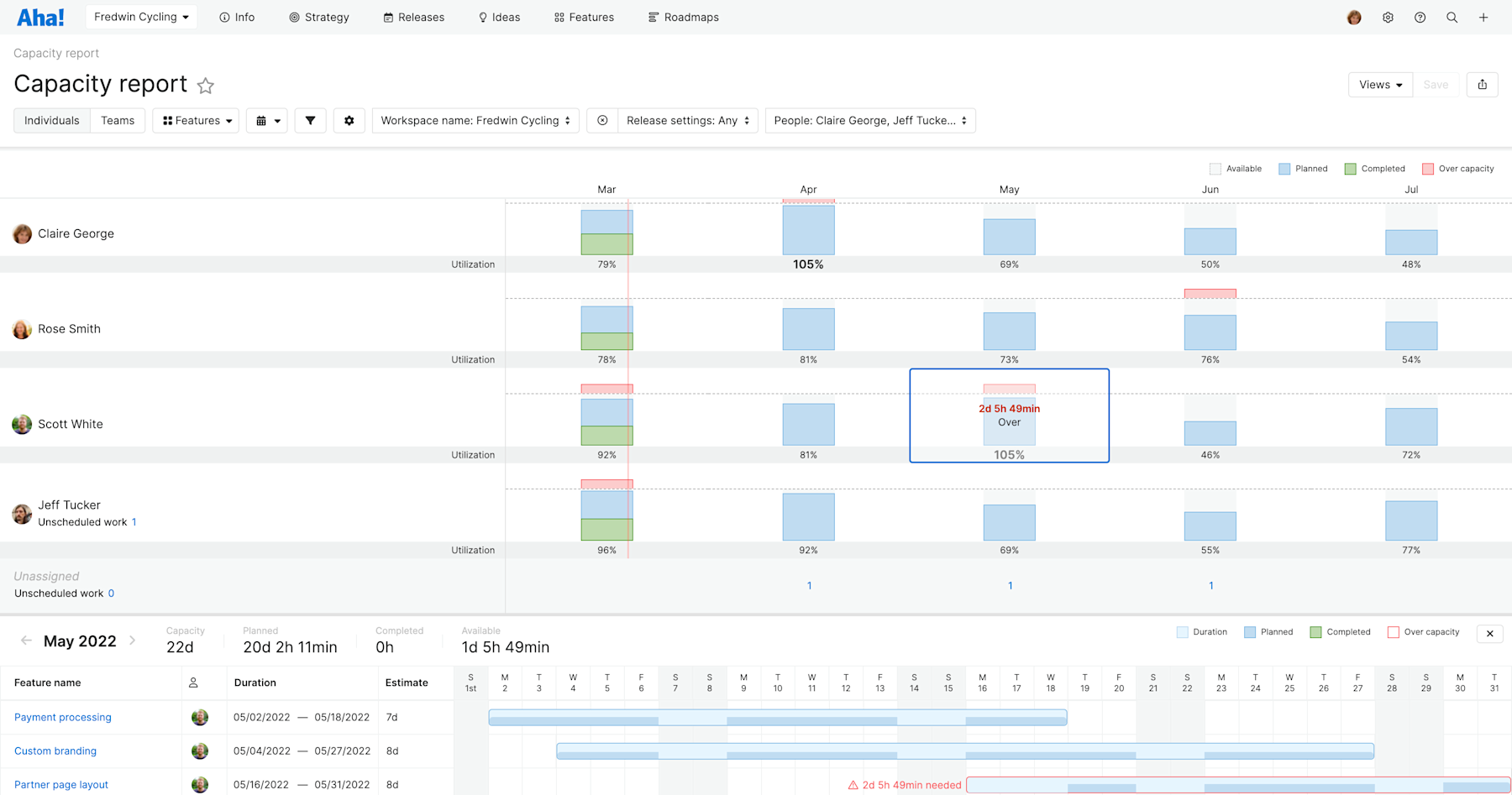The height and width of the screenshot is (795, 1512).
Task: Expand the People filter dropdown
Action: tap(869, 120)
